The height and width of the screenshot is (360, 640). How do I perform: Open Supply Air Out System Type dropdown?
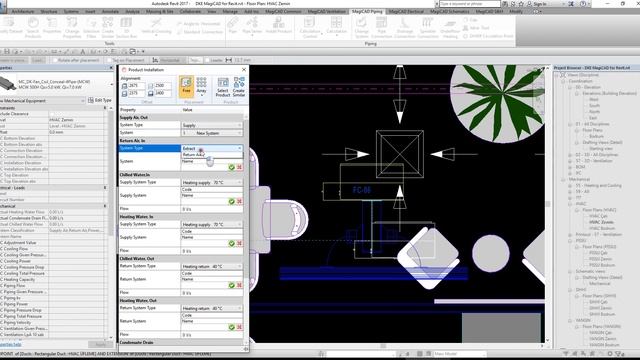[x=212, y=125]
